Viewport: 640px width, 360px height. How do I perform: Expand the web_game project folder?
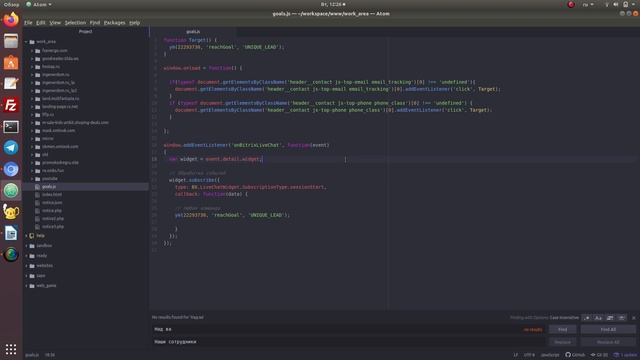click(27, 286)
